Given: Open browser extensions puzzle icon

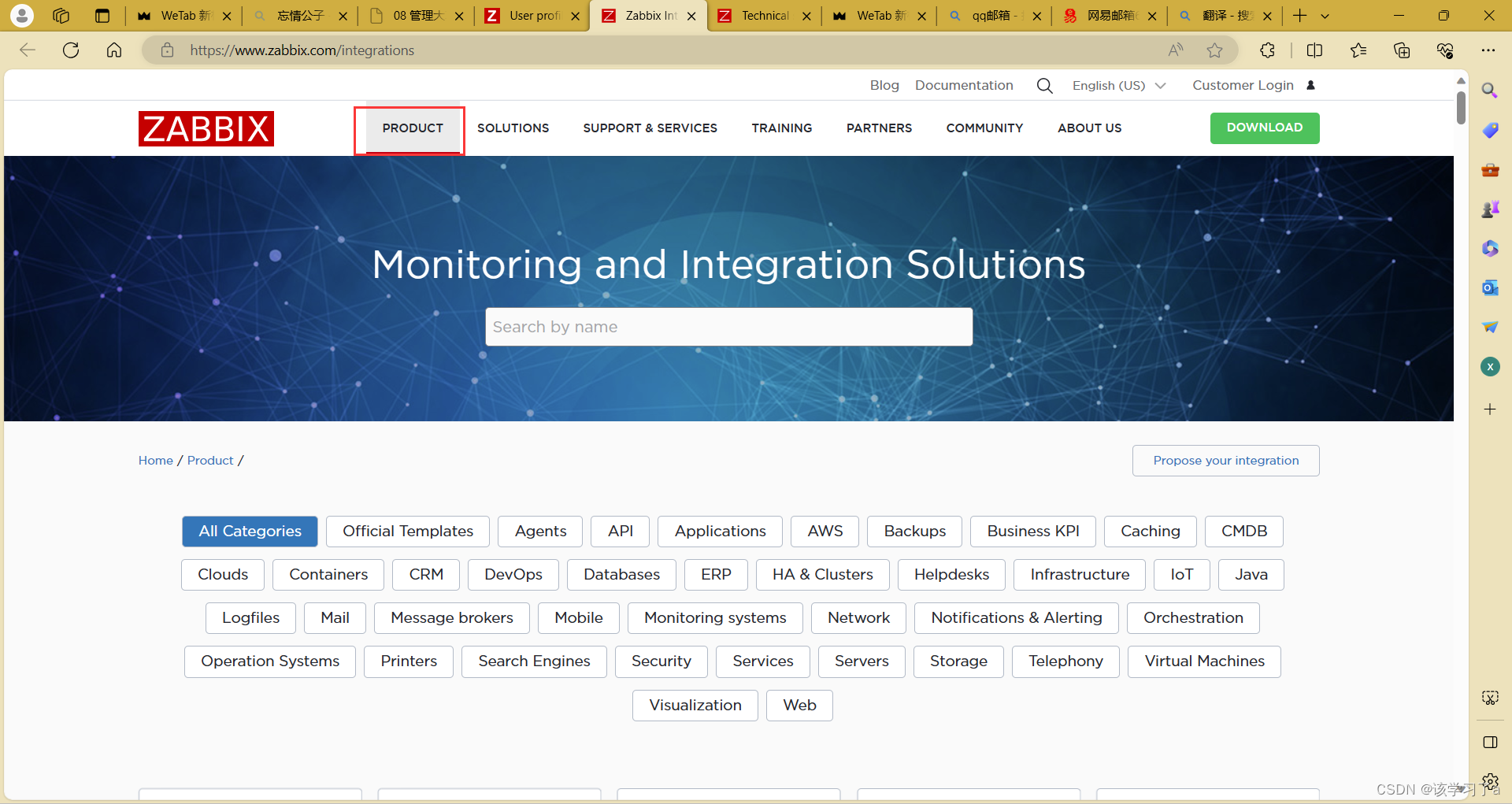Looking at the screenshot, I should [1267, 50].
